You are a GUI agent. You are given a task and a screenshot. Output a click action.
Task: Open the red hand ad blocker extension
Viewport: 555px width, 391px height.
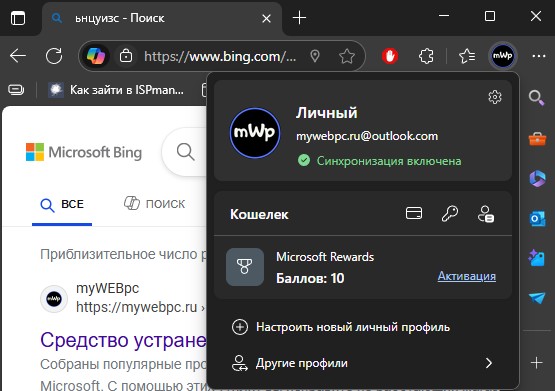pyautogui.click(x=390, y=56)
